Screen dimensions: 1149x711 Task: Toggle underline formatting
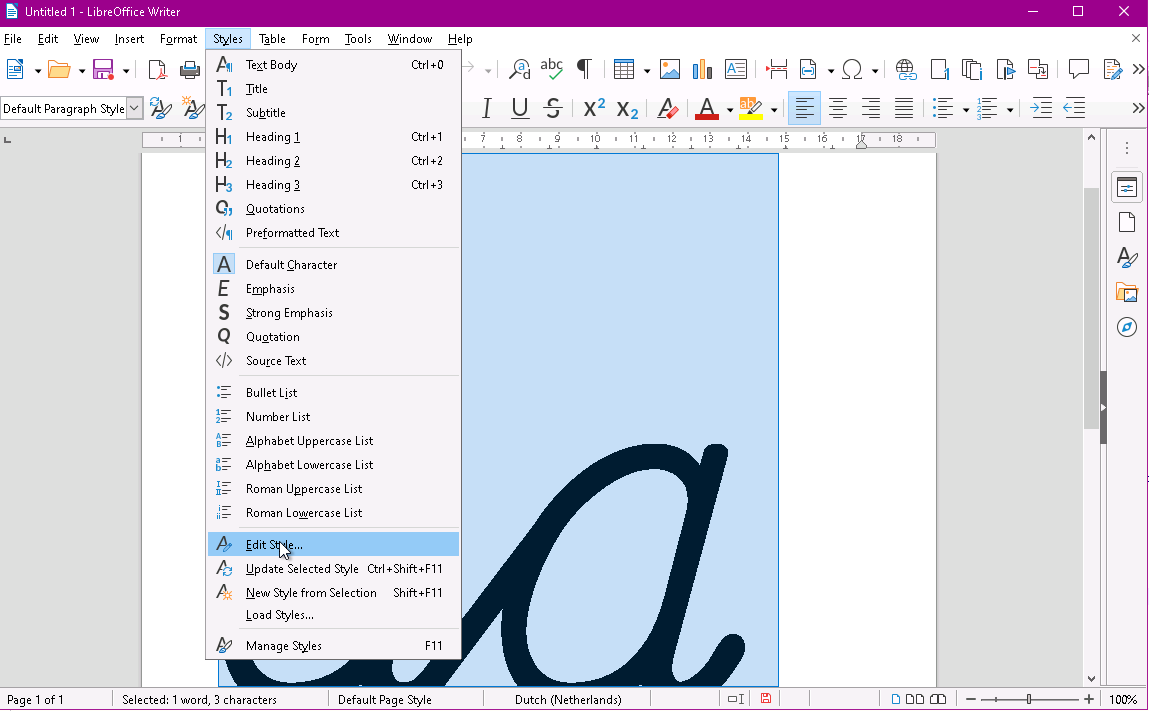(520, 108)
